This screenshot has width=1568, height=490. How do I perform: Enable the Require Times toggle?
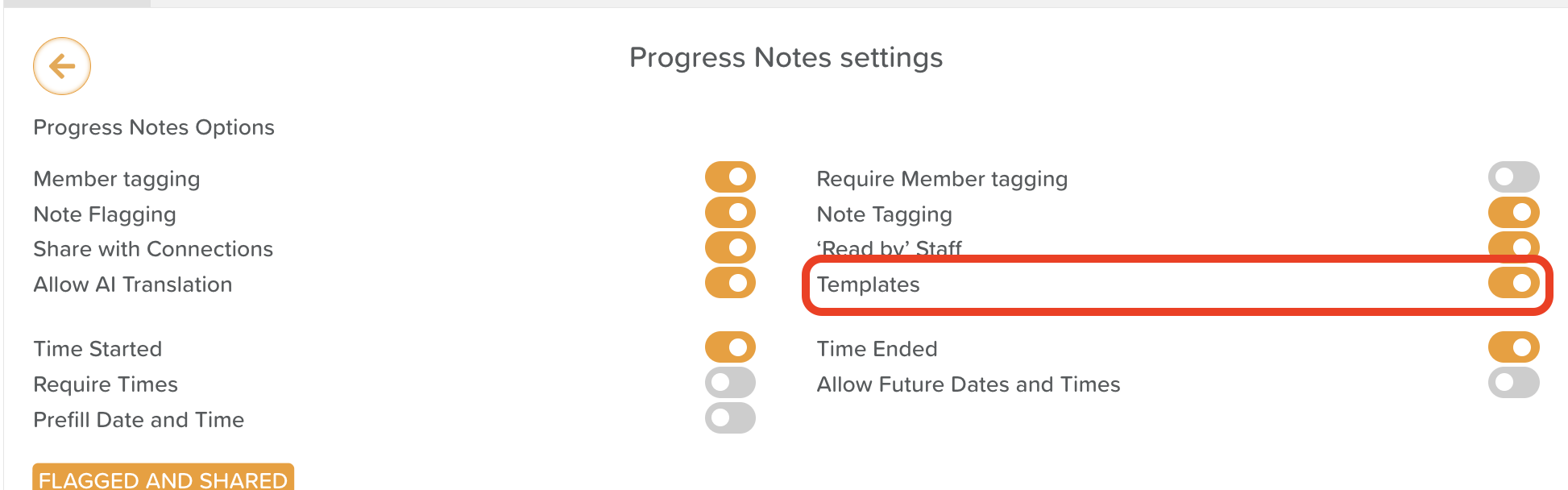(730, 383)
